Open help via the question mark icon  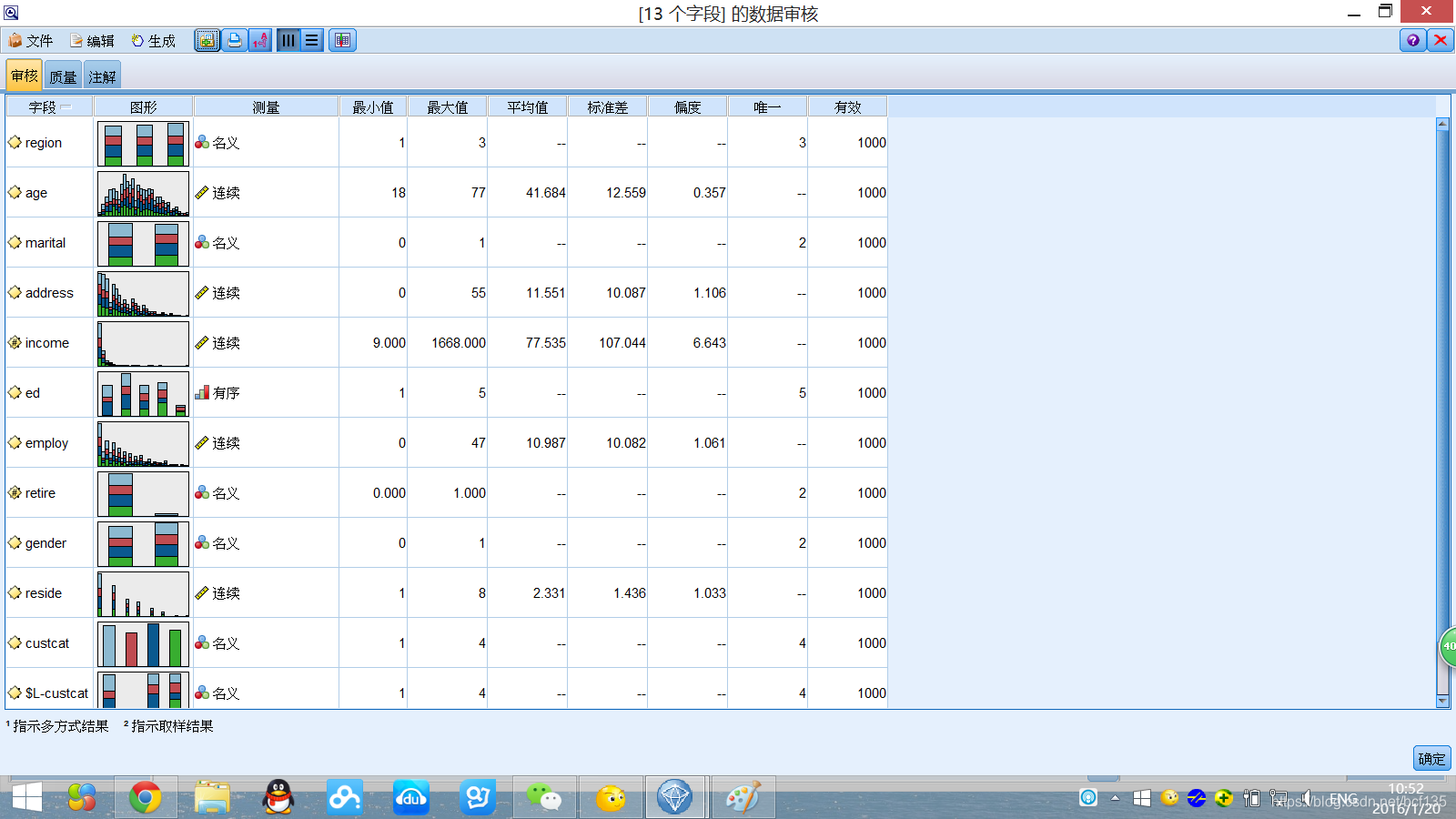pos(1412,40)
